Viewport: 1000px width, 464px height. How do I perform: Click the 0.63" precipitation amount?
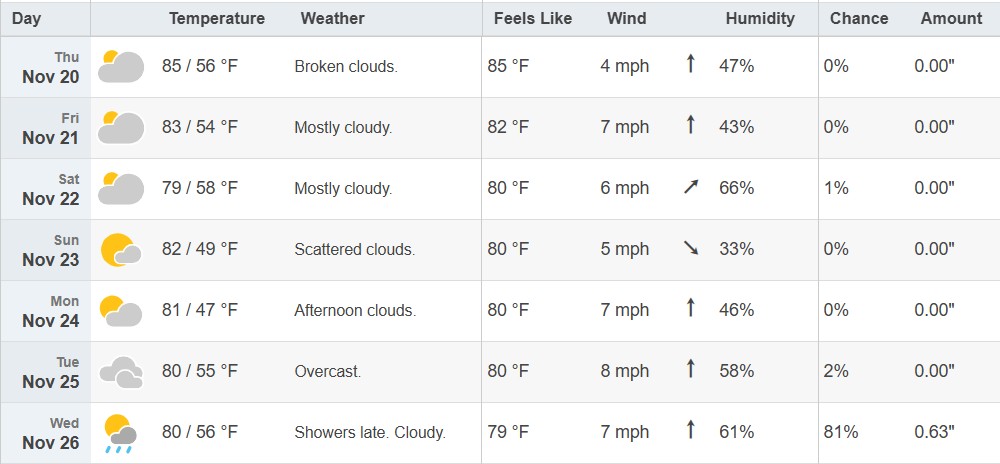pos(934,433)
